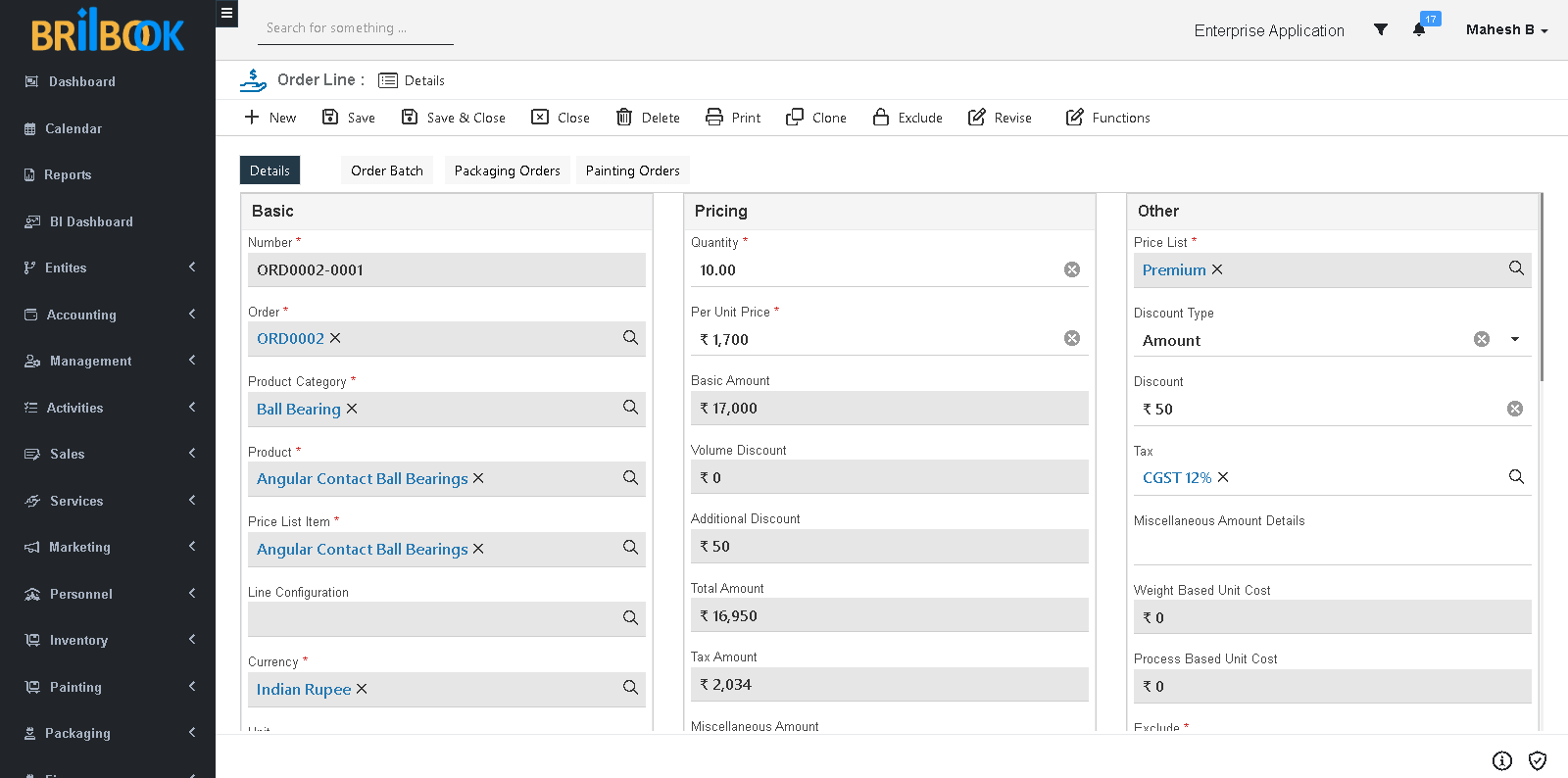This screenshot has height=778, width=1568.
Task: Remove ORD0002 from Order field
Action: [x=335, y=338]
